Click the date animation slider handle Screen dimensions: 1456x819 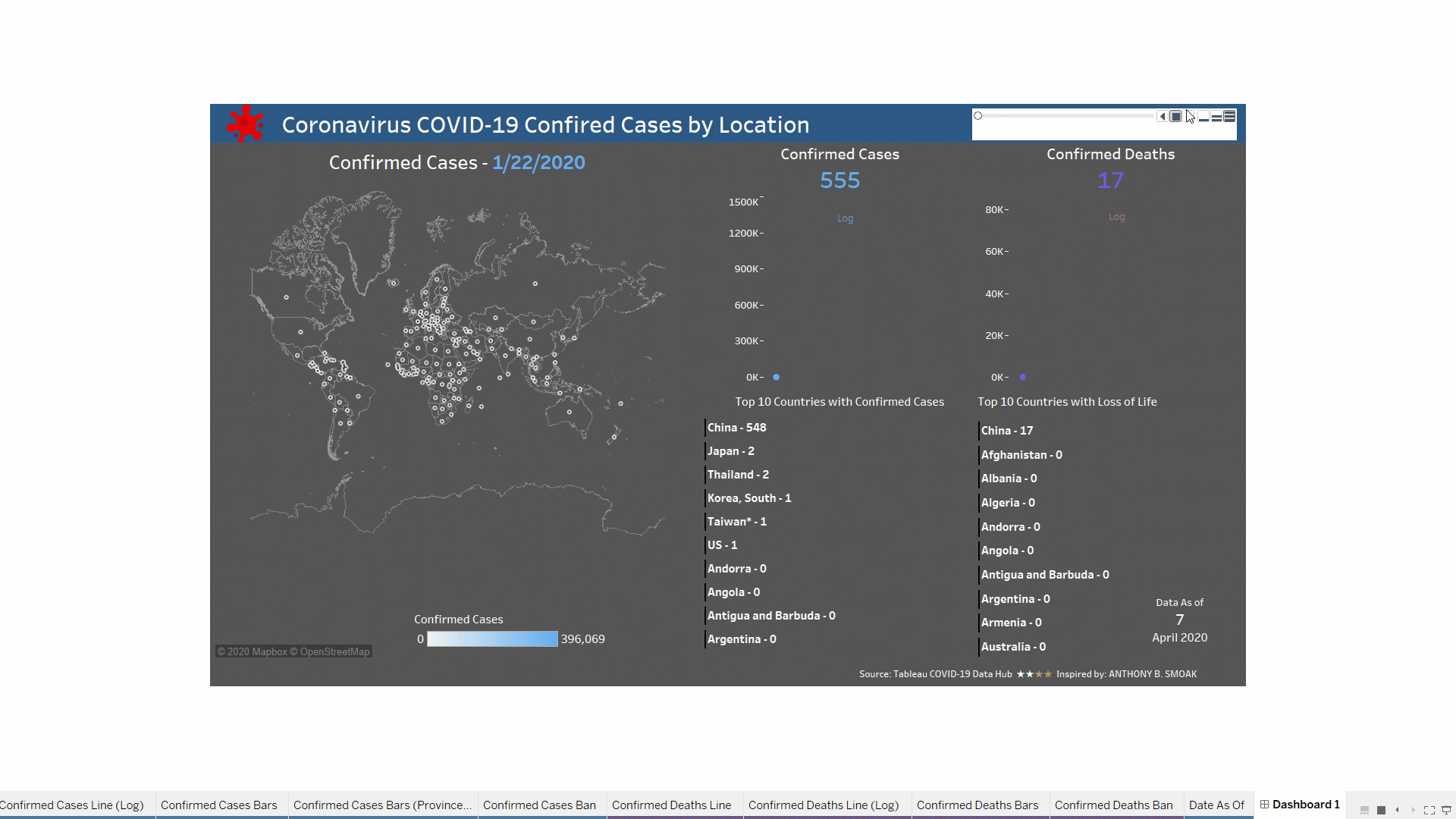pyautogui.click(x=977, y=115)
